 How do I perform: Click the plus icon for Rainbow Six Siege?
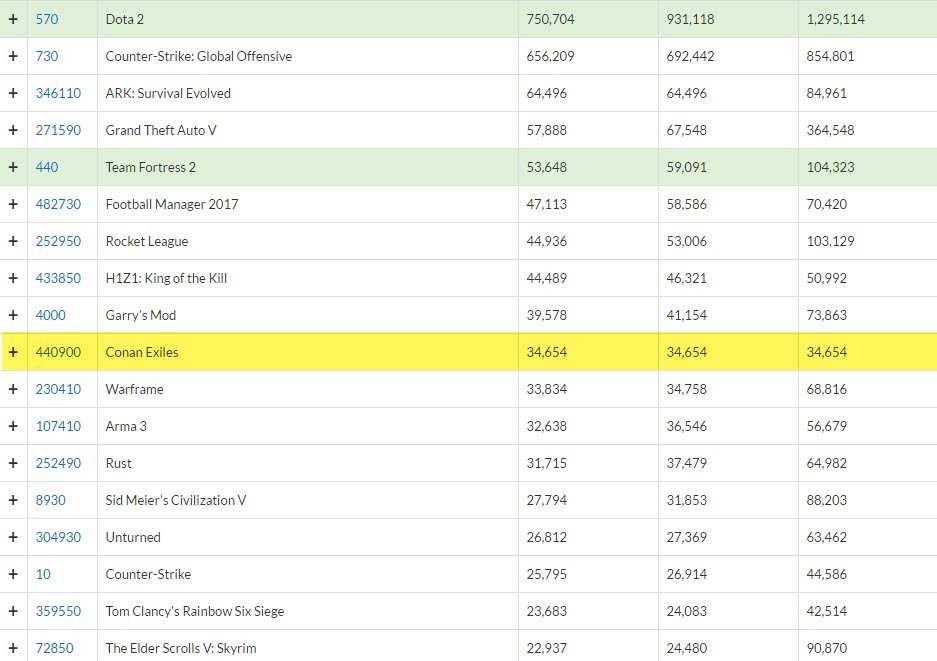point(13,611)
